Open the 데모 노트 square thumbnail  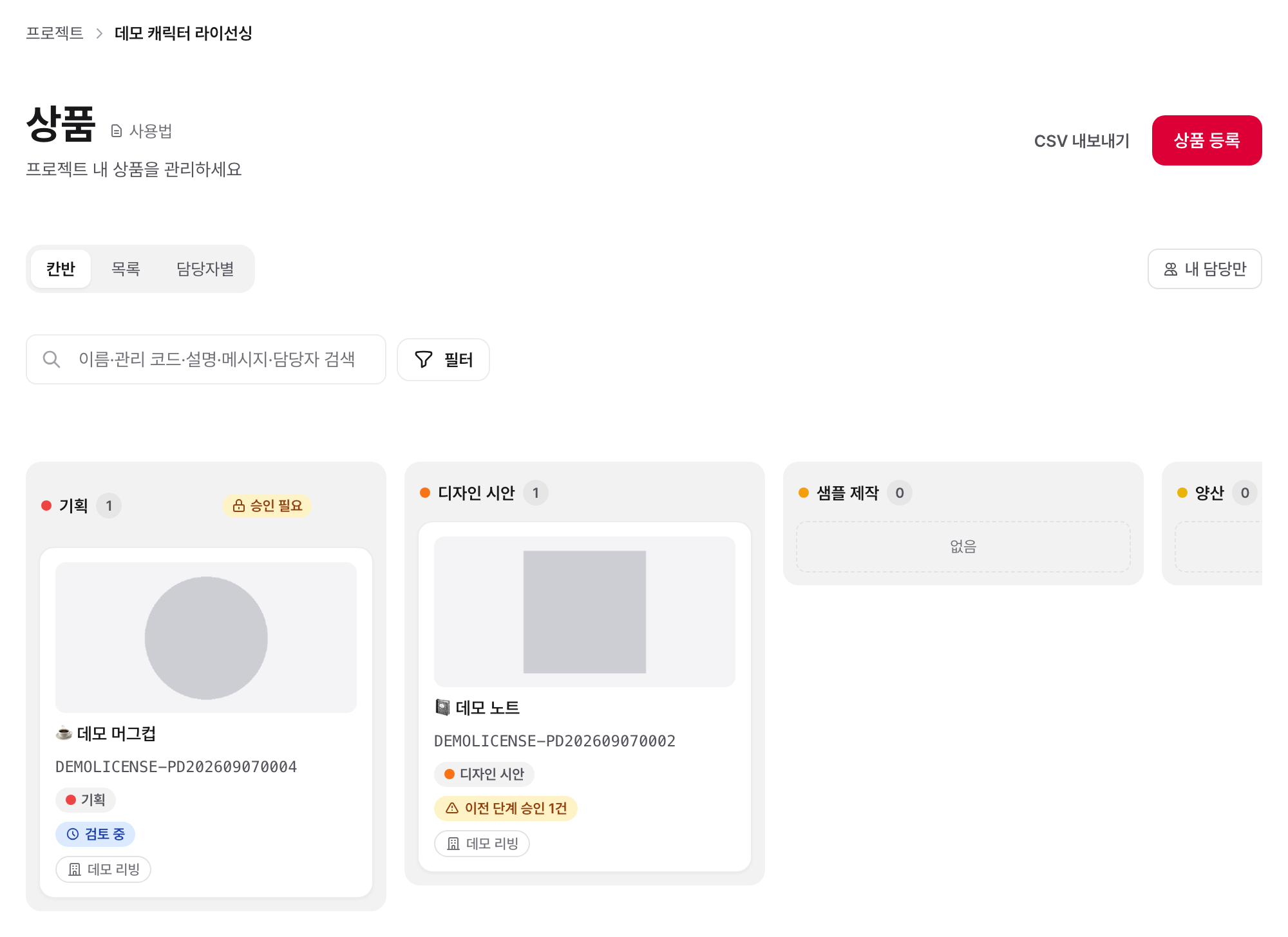click(585, 612)
